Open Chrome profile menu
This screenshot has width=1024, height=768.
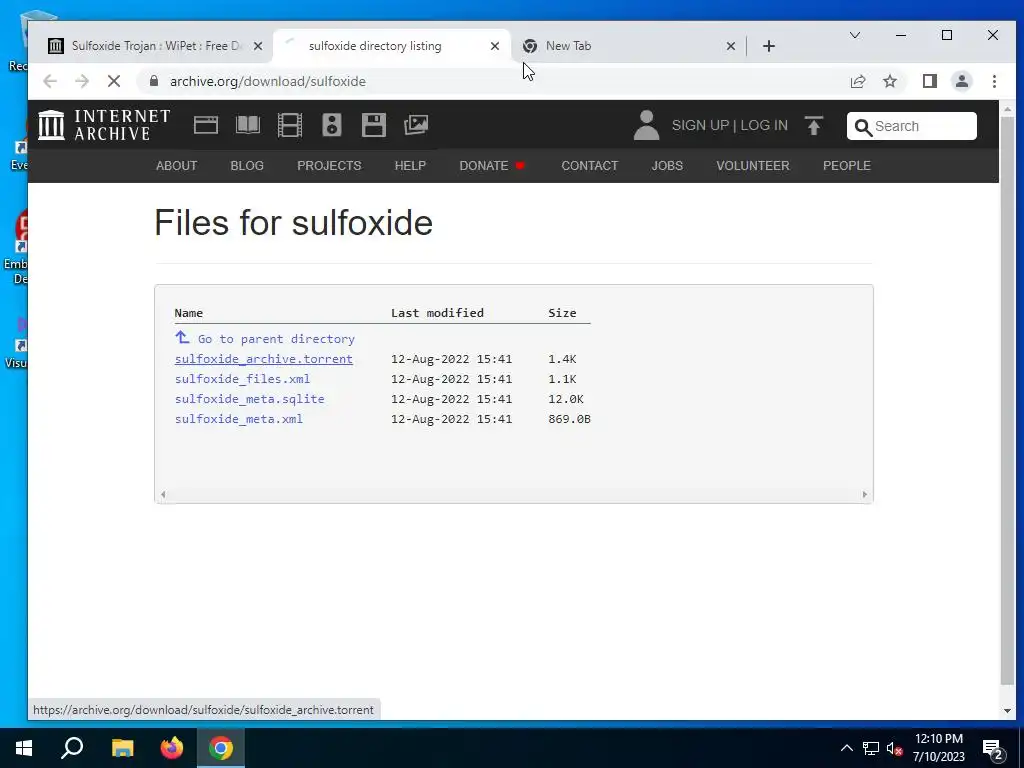point(962,81)
